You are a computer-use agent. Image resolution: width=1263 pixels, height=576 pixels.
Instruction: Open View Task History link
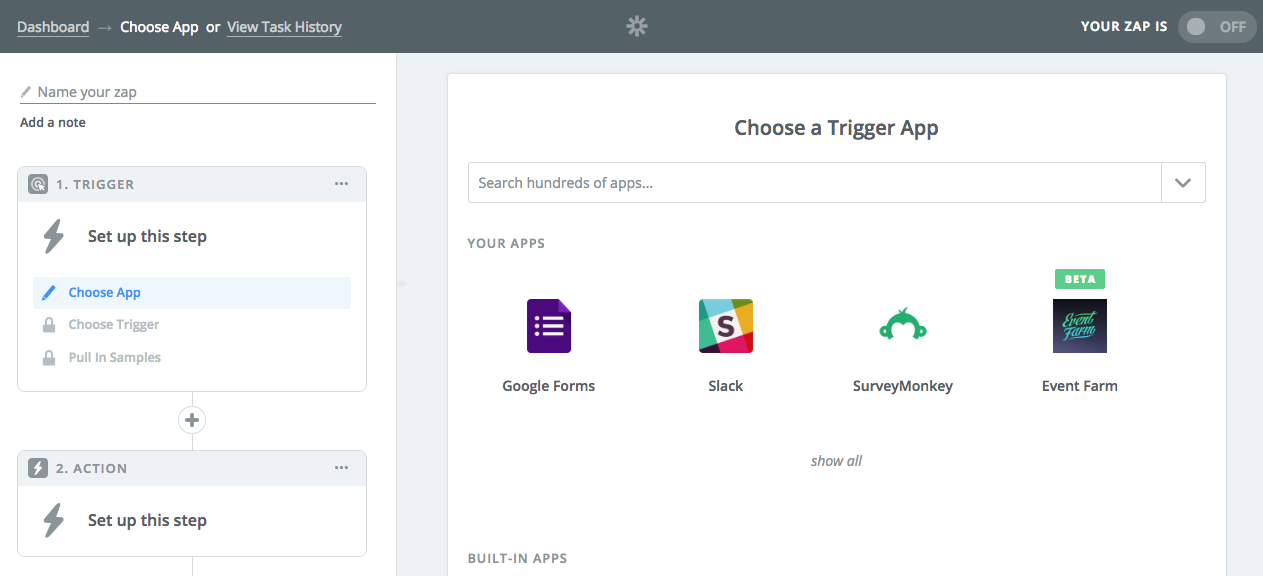(285, 27)
